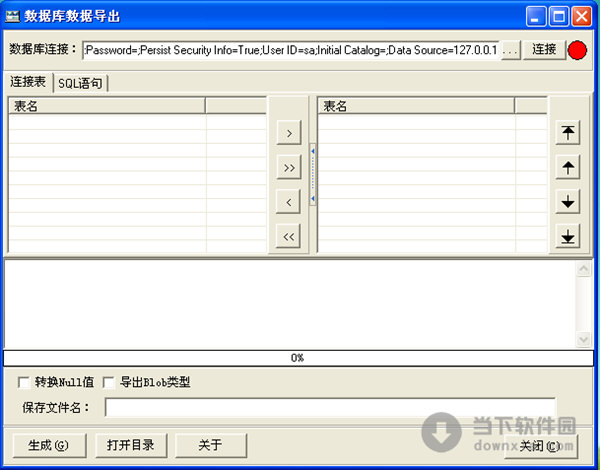Click the log area scroll down arrow

pyautogui.click(x=584, y=339)
